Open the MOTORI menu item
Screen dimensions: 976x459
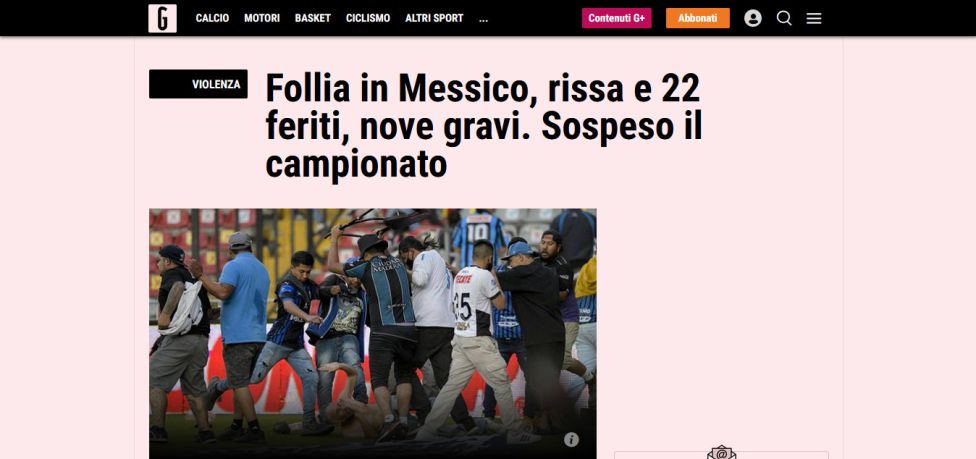(x=261, y=18)
